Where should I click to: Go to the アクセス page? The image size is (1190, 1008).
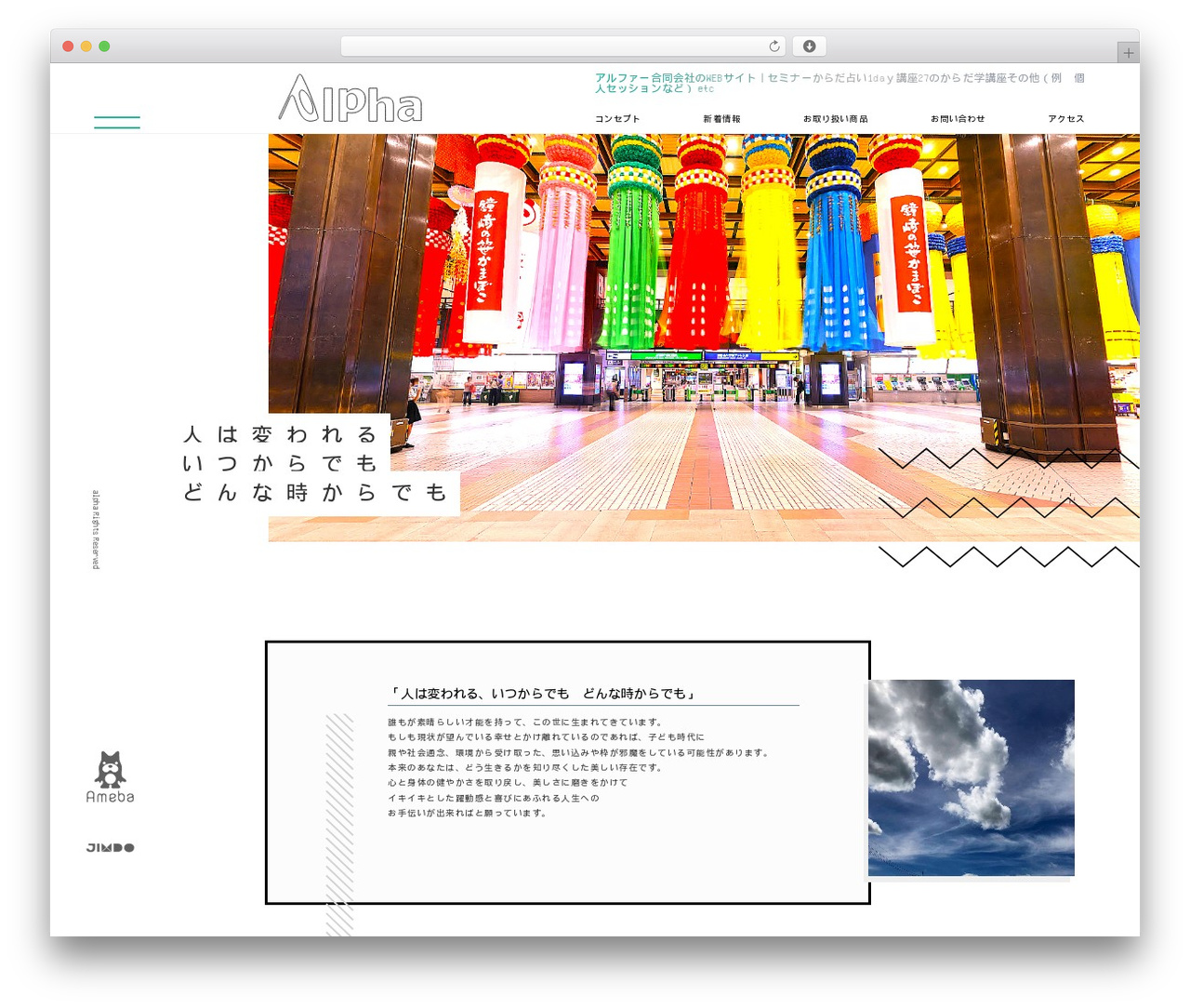(1065, 119)
